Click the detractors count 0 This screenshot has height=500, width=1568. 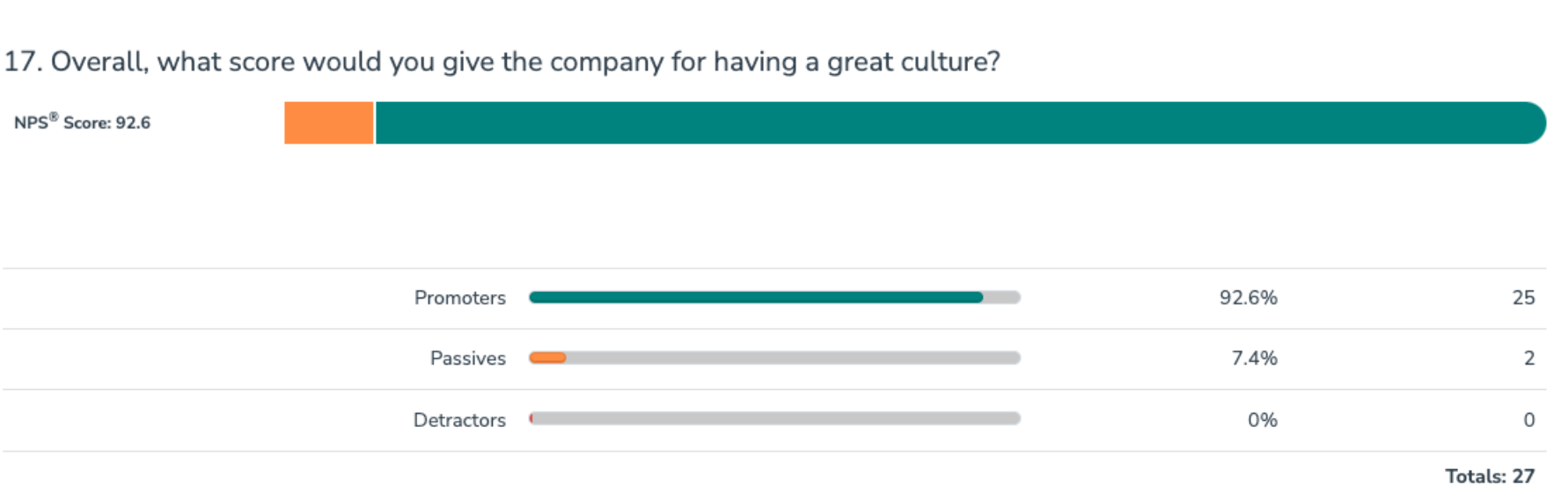click(1529, 420)
